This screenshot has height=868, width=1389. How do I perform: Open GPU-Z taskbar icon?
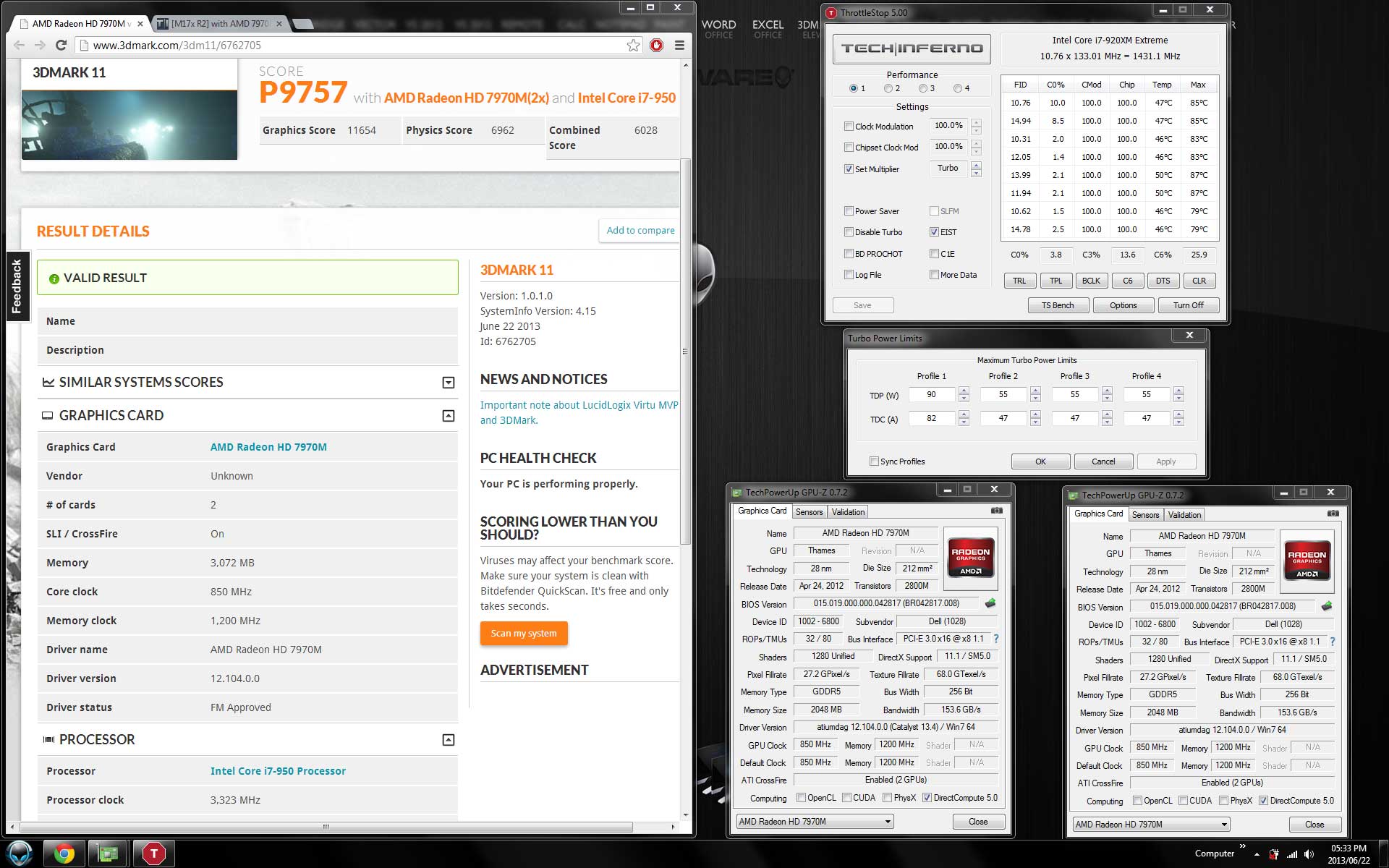pos(108,854)
